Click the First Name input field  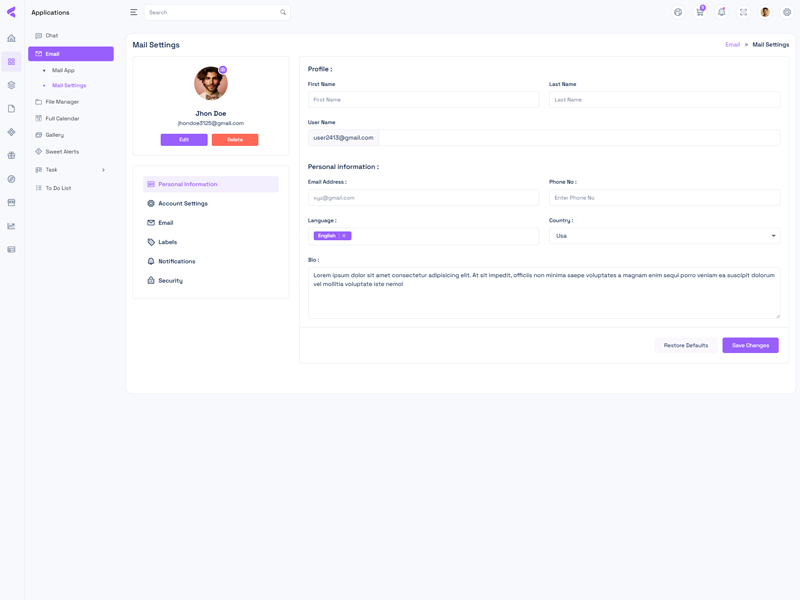(423, 100)
